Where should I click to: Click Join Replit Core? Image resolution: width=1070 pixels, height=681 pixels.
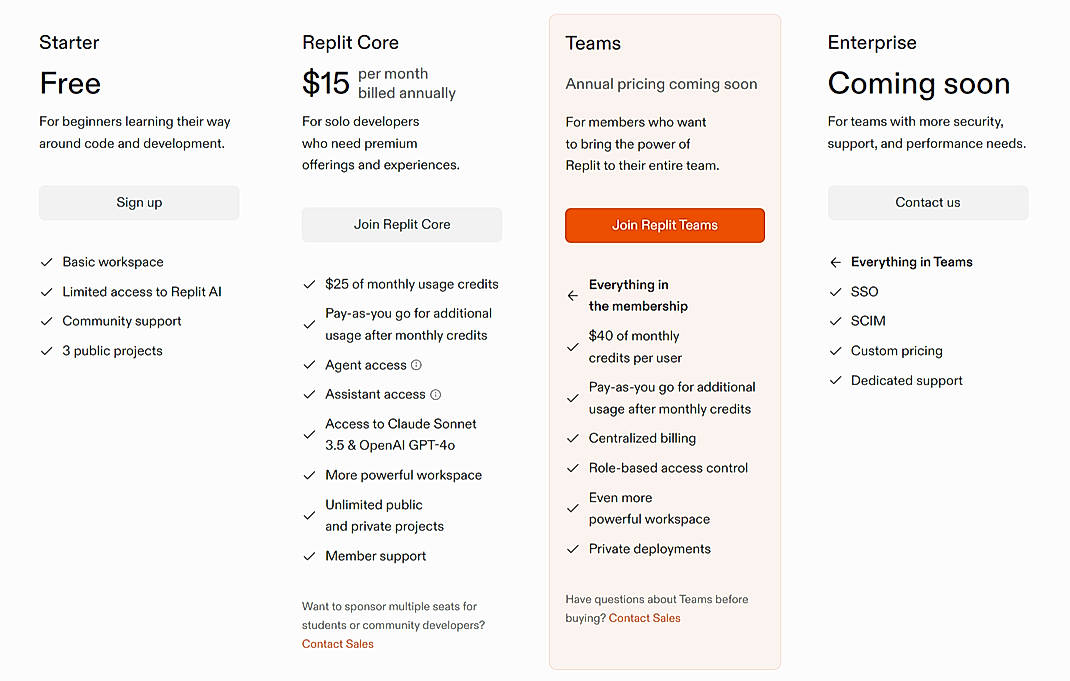coord(401,225)
